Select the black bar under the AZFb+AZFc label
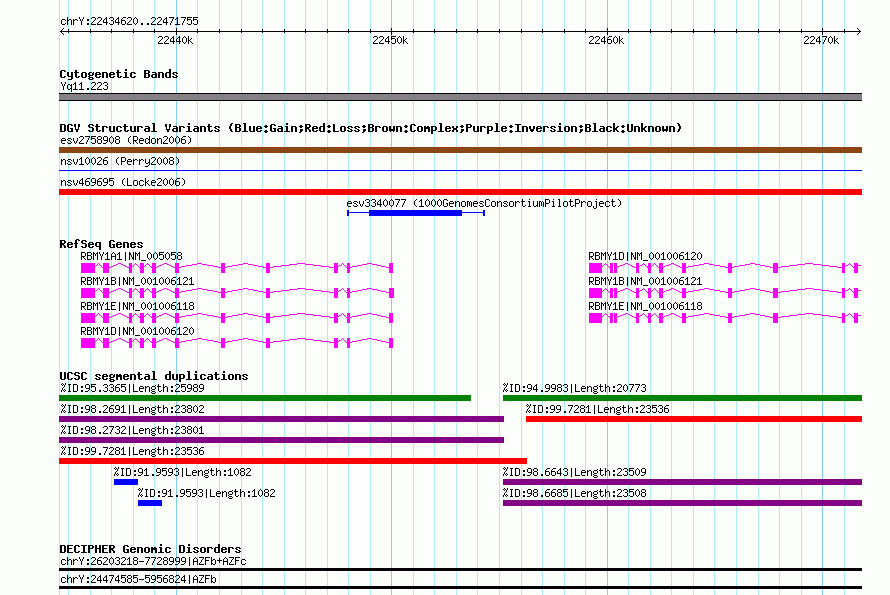The width and height of the screenshot is (890, 595). coord(460,569)
